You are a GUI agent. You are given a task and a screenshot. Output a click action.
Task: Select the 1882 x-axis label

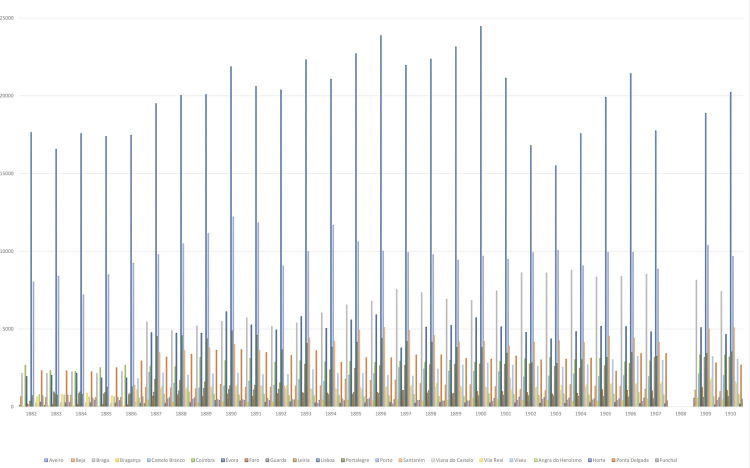31,413
